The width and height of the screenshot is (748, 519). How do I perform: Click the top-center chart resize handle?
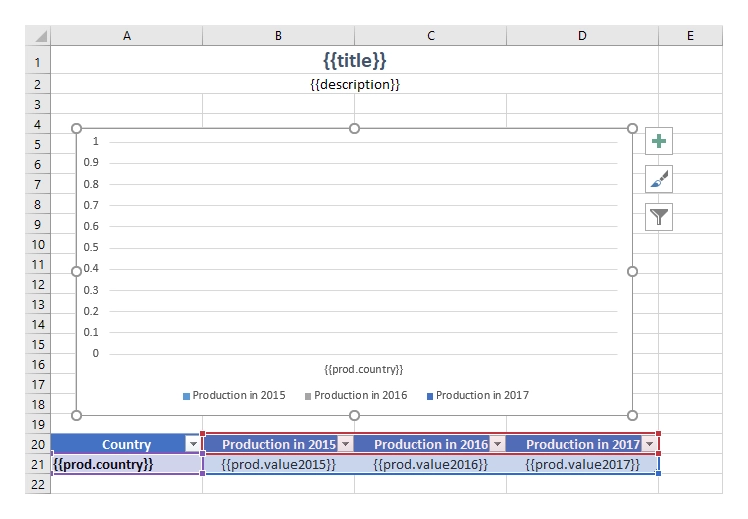(354, 128)
